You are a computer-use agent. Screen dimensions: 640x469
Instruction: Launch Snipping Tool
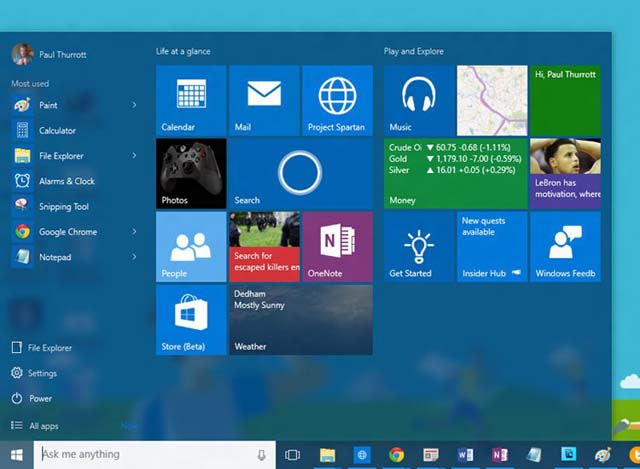pos(76,206)
